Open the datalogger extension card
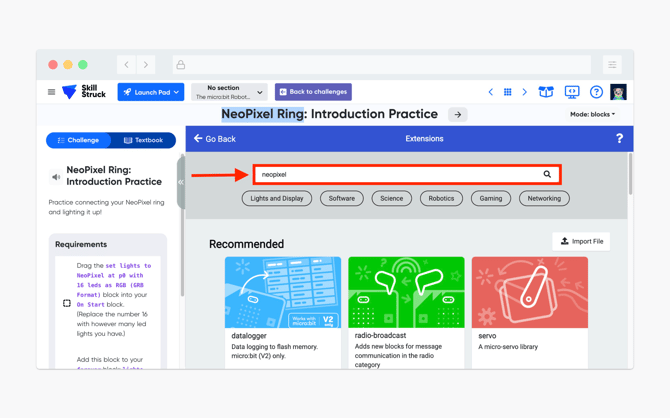 [283, 312]
